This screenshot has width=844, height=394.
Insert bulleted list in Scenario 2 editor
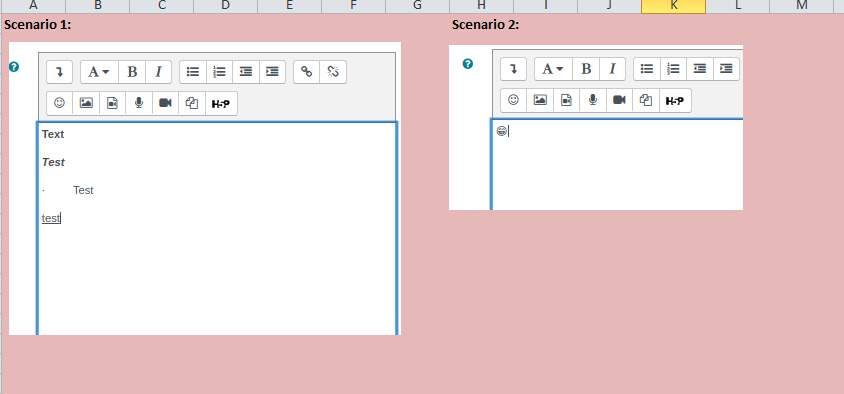(646, 69)
